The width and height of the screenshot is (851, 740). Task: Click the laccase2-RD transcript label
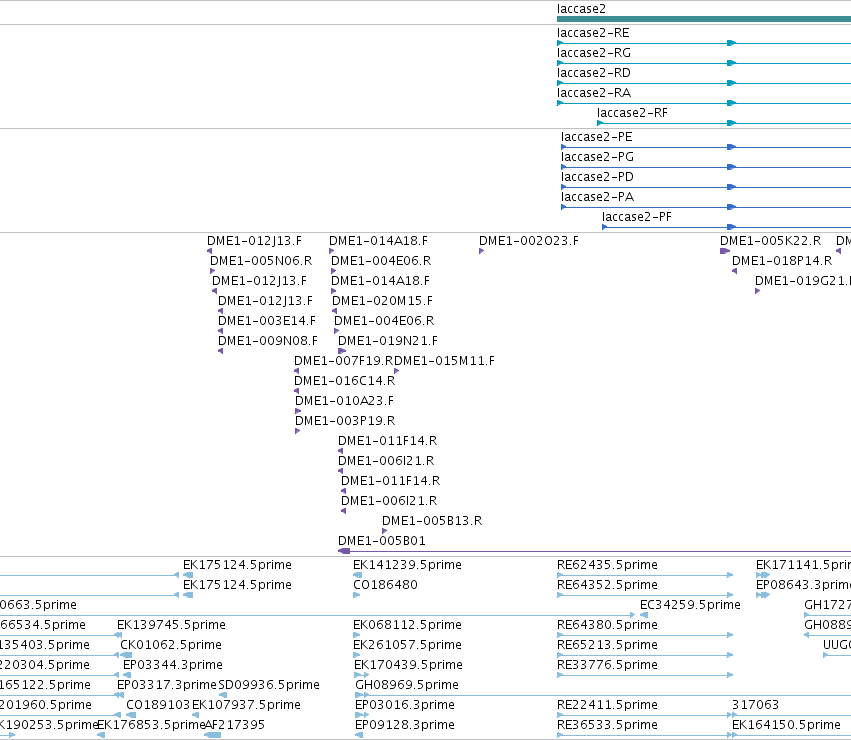594,73
